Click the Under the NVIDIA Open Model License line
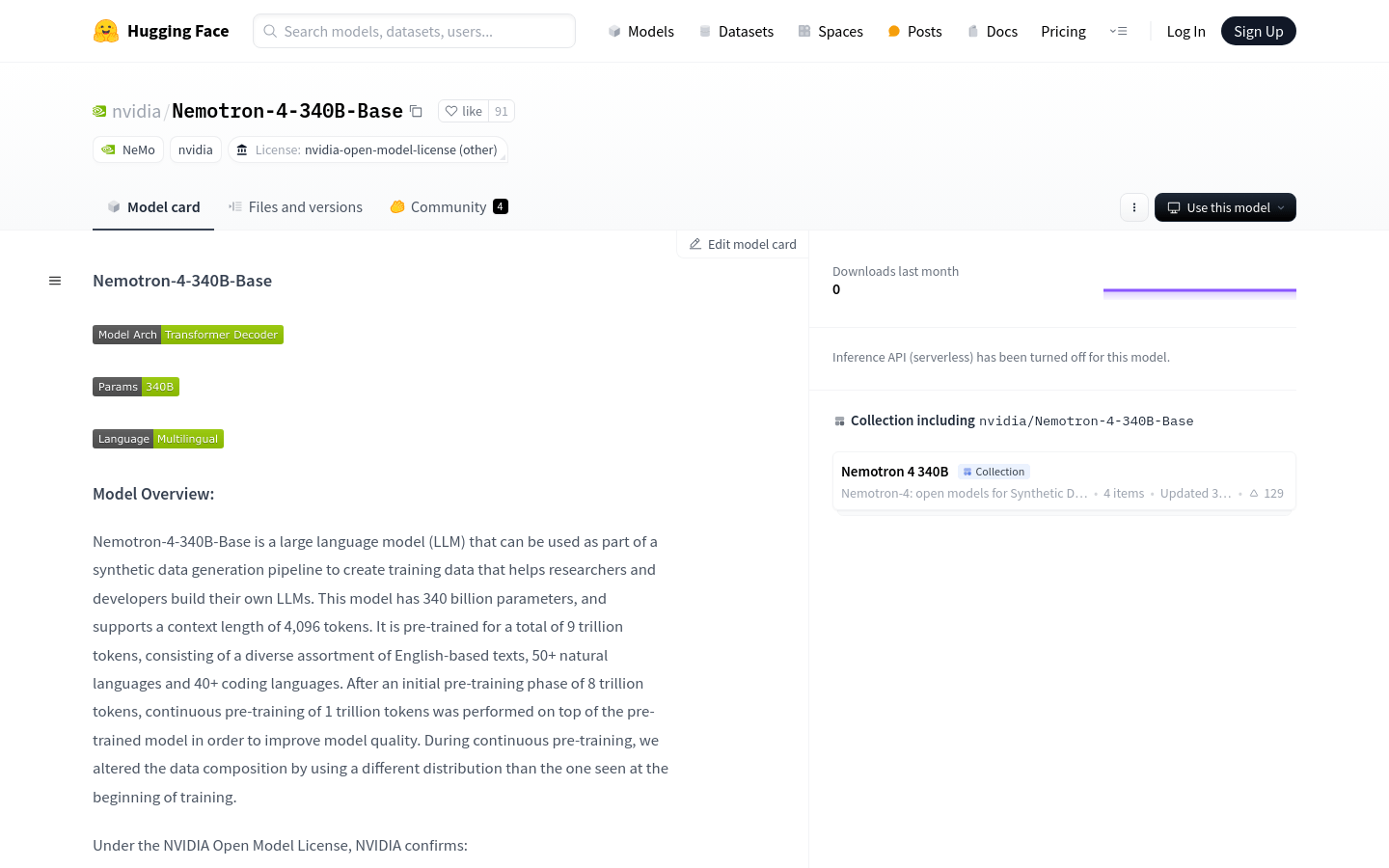The height and width of the screenshot is (868, 1389). coord(280,845)
